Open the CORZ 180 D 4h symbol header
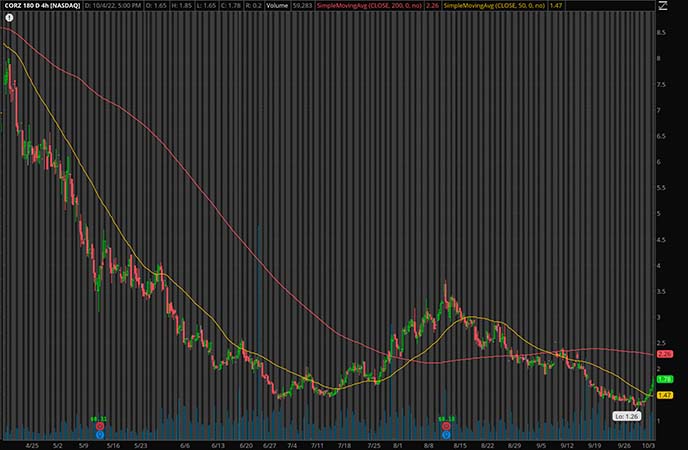The image size is (688, 450). tap(40, 6)
